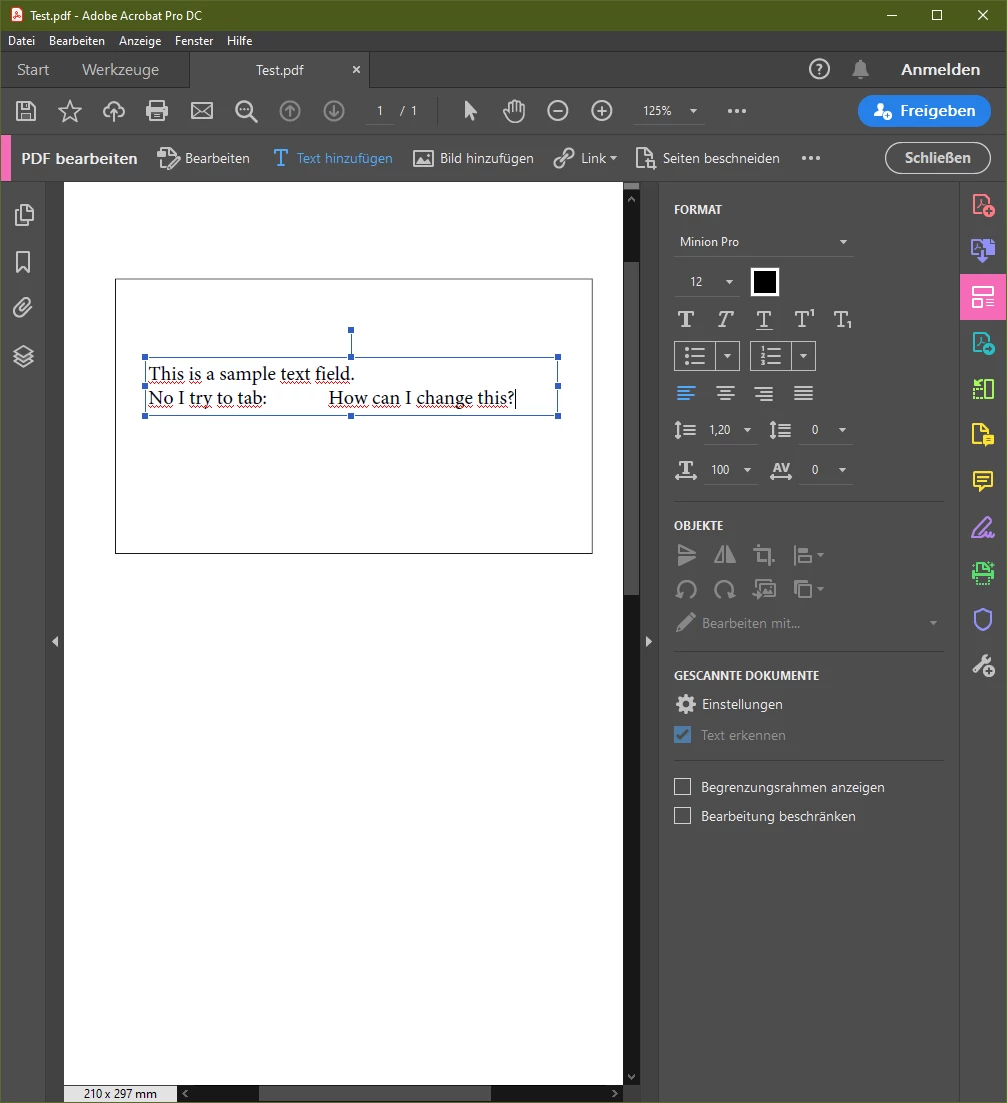Viewport: 1007px width, 1103px height.
Task: Open the find text magnifier
Action: coord(246,111)
